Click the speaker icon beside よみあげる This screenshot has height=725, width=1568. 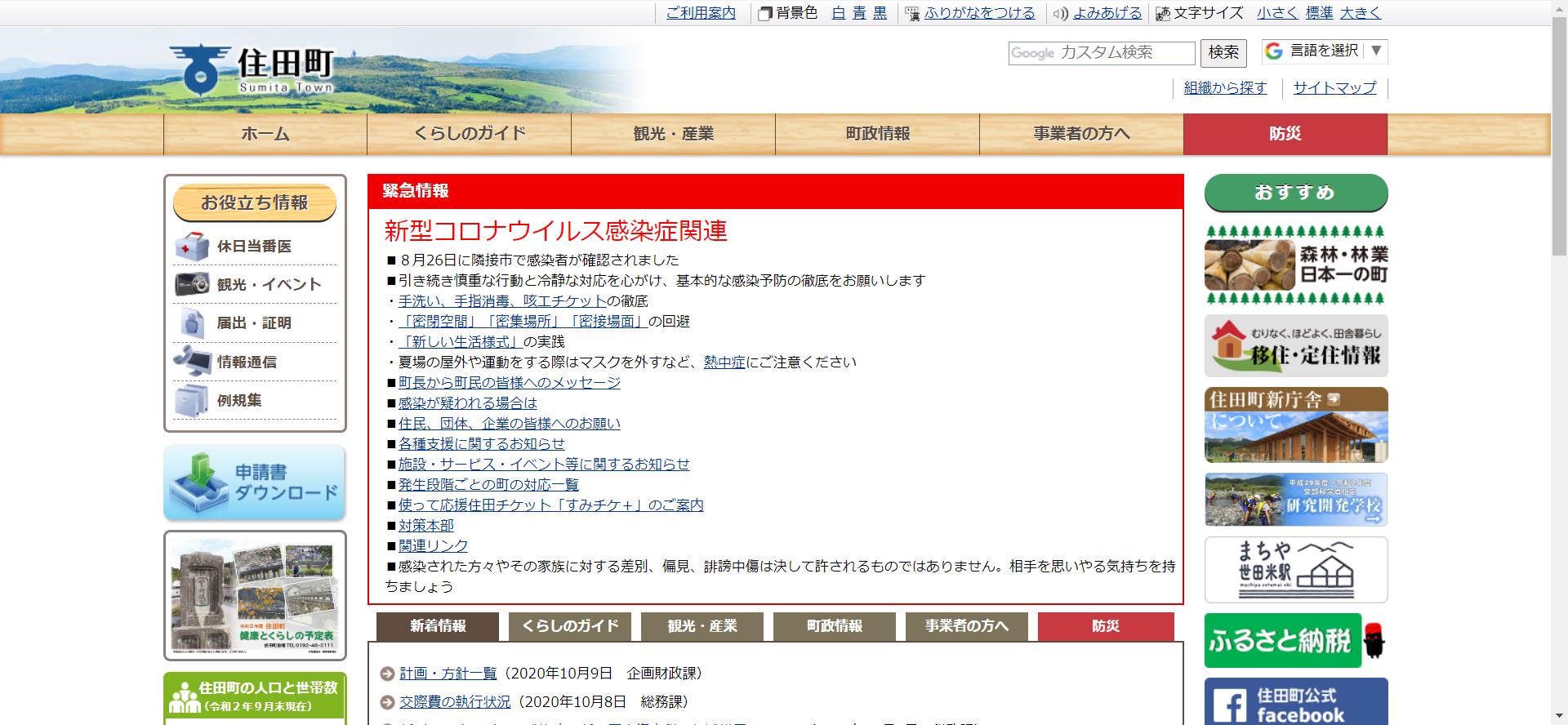[x=1060, y=13]
